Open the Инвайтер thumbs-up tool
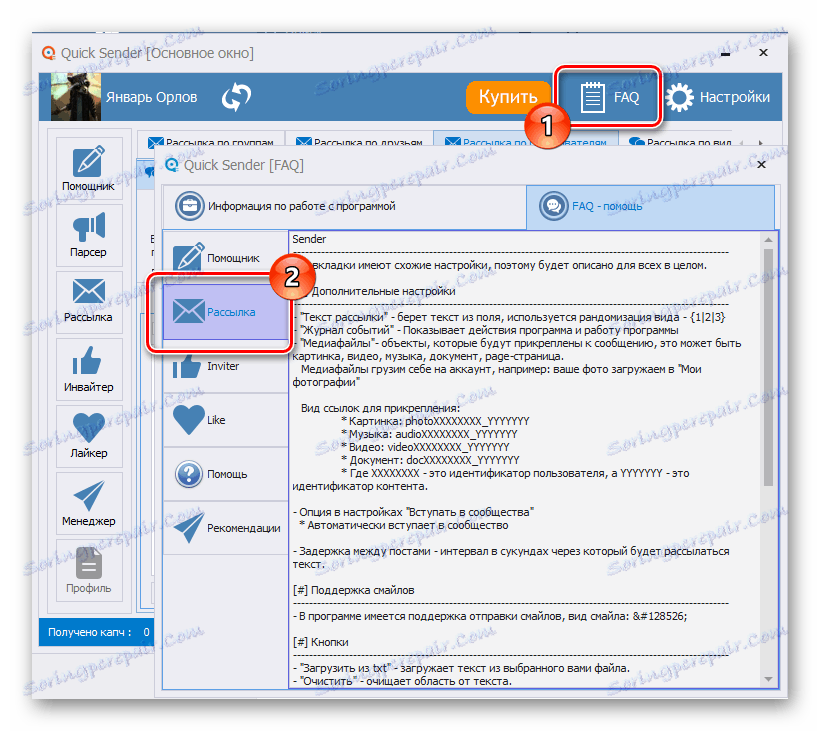Viewport: 820px width, 731px height. [x=89, y=369]
